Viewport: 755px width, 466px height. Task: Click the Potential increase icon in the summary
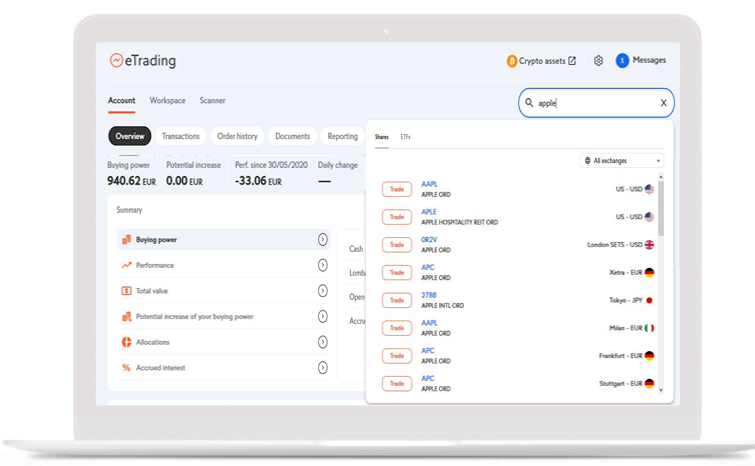coord(126,316)
